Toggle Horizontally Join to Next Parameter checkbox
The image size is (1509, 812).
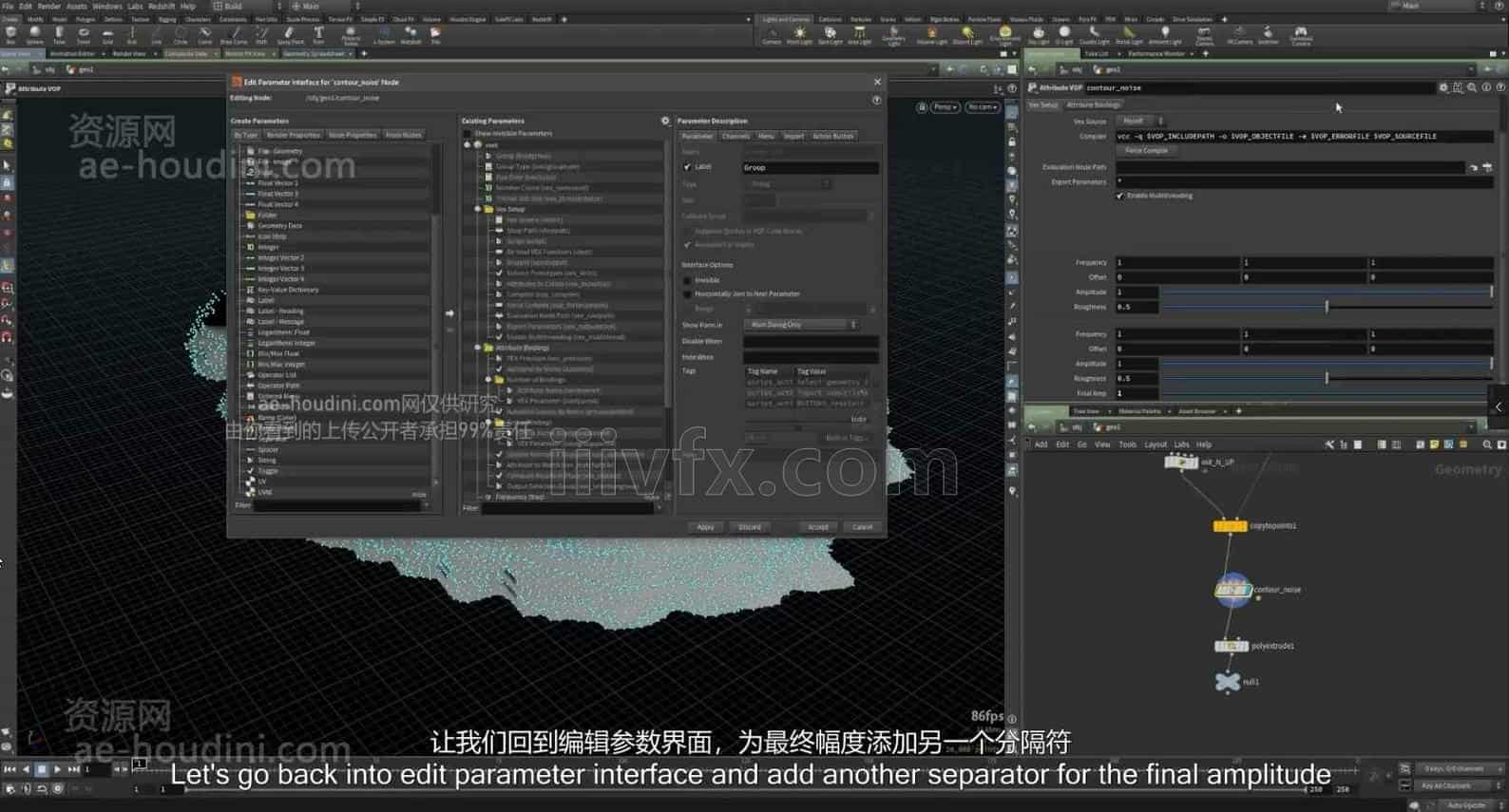(x=687, y=293)
